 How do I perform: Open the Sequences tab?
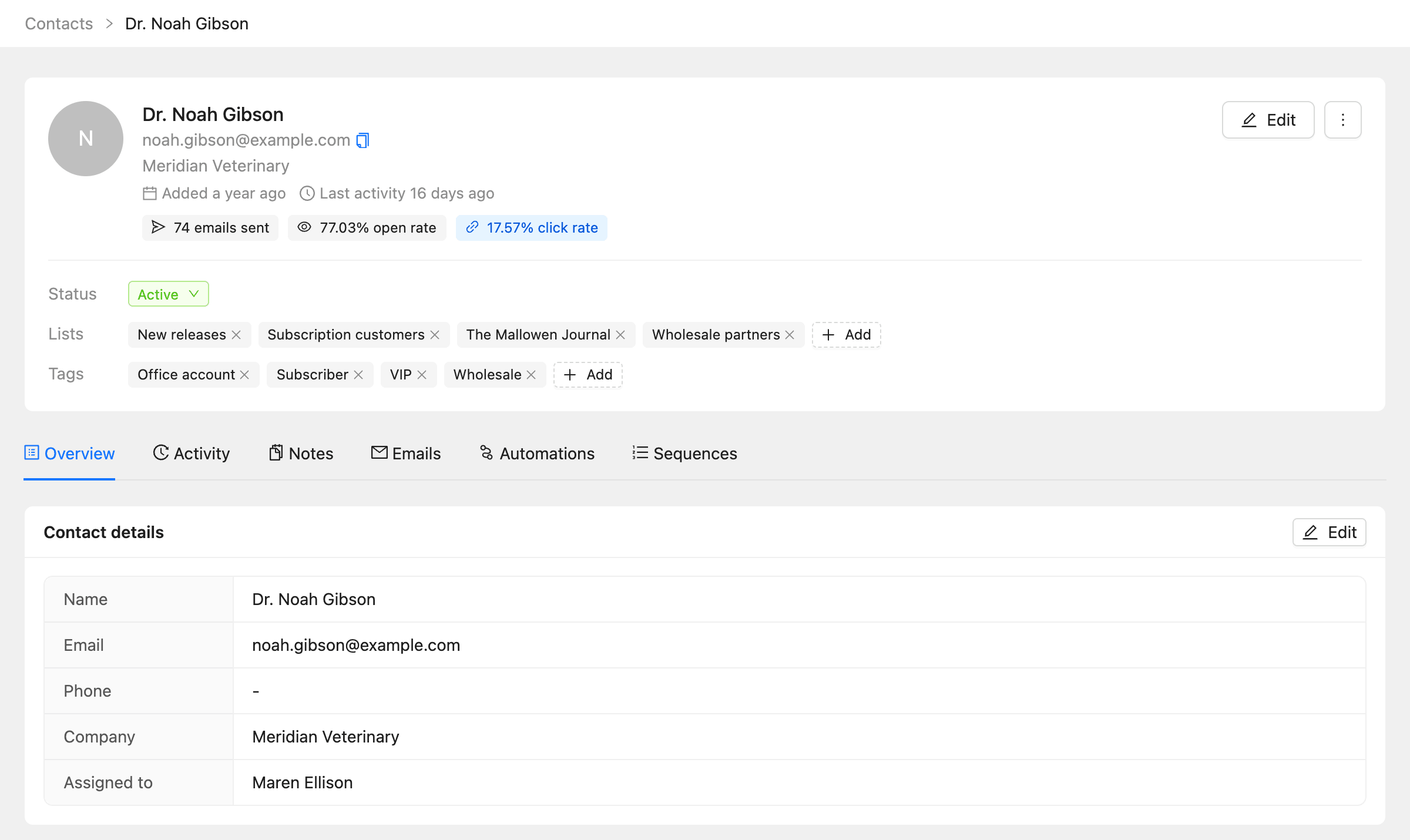pos(684,453)
